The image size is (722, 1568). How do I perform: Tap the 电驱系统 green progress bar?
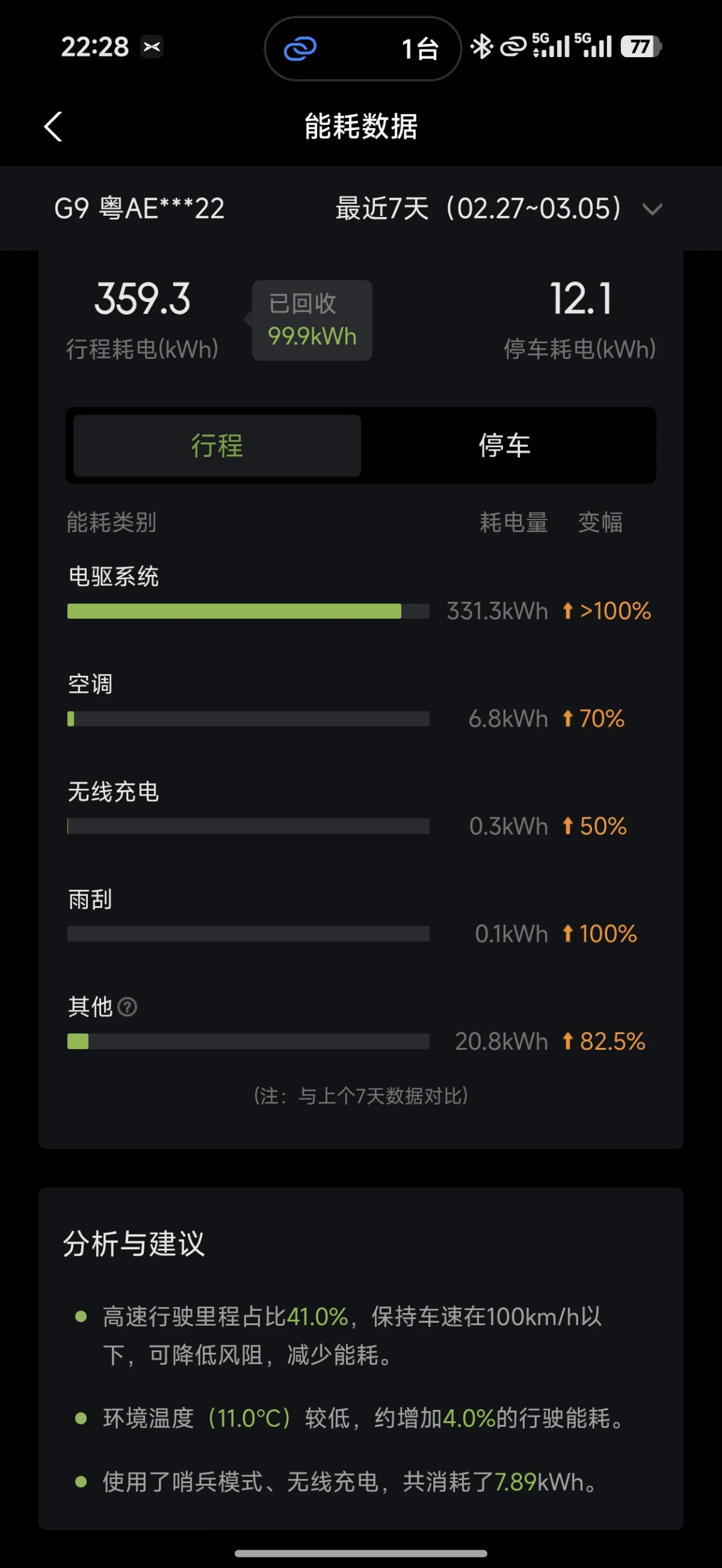pyautogui.click(x=248, y=611)
